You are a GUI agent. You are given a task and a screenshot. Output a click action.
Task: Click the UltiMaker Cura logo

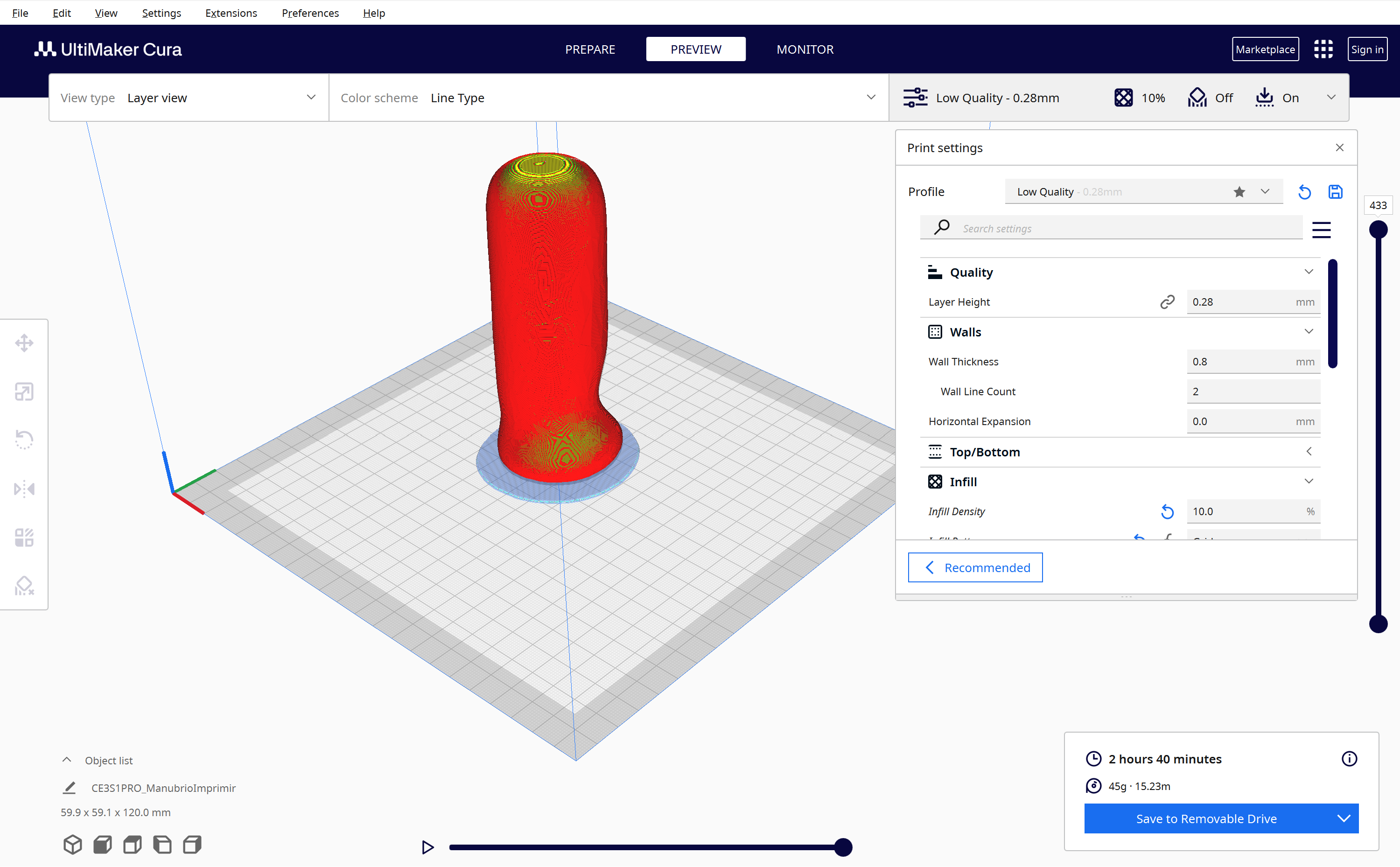click(x=108, y=49)
